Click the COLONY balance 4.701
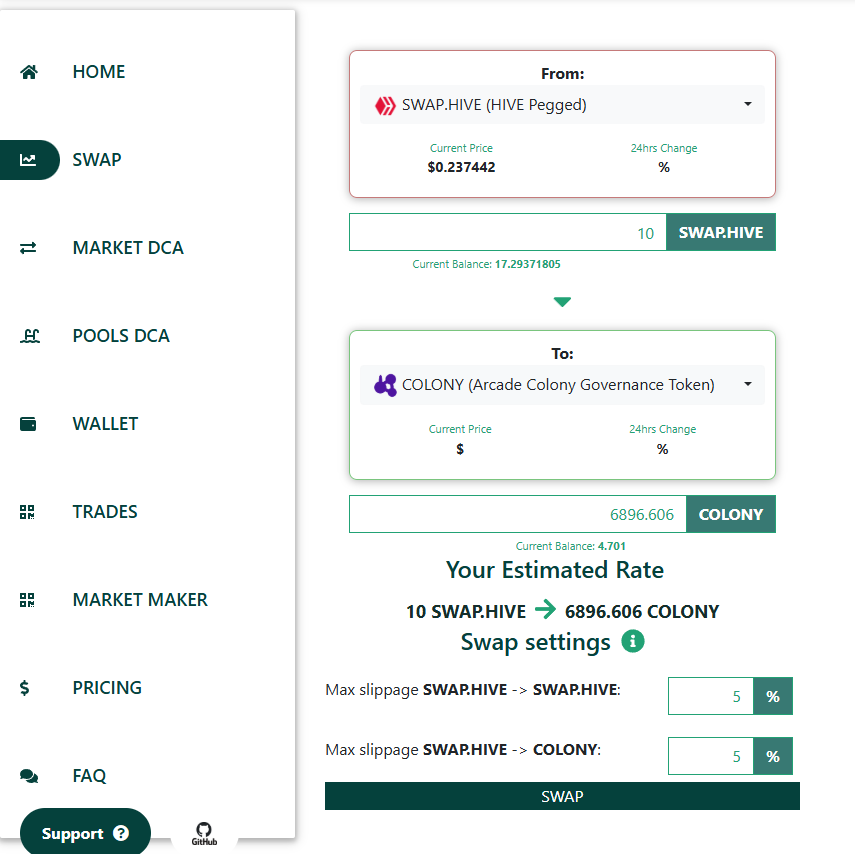Image resolution: width=855 pixels, height=854 pixels. pos(611,546)
